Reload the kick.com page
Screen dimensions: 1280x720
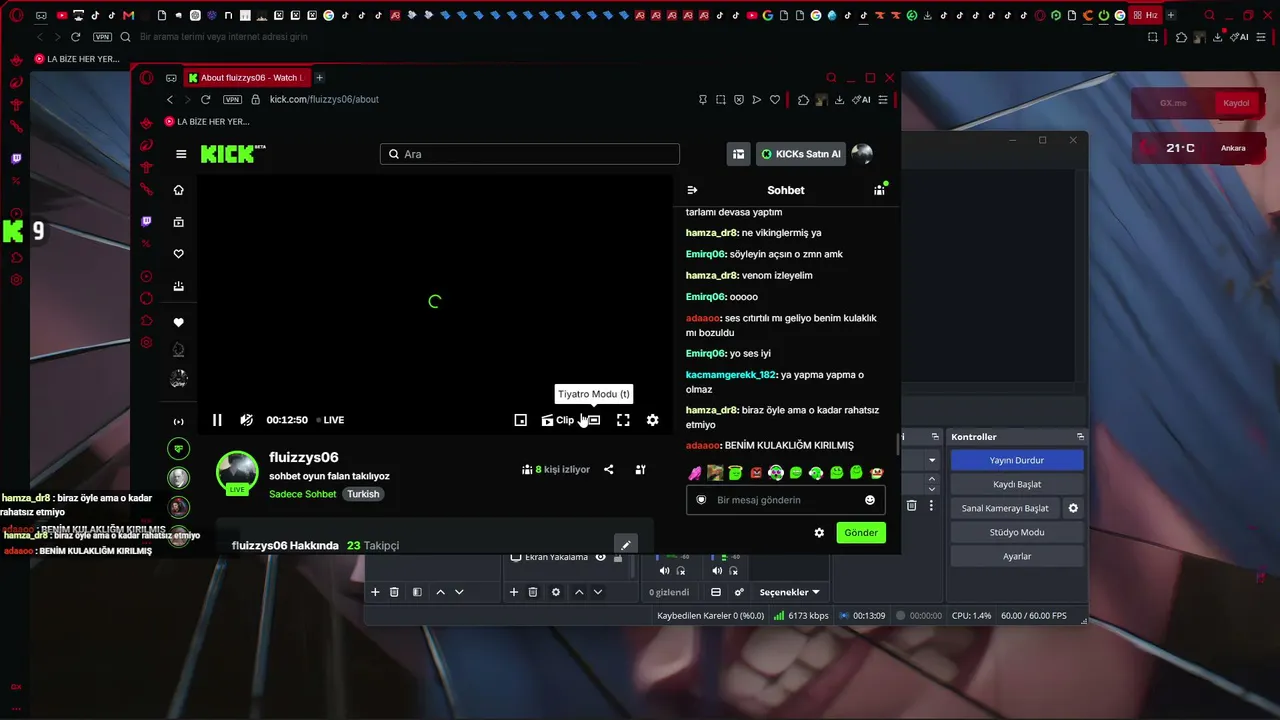click(x=206, y=99)
